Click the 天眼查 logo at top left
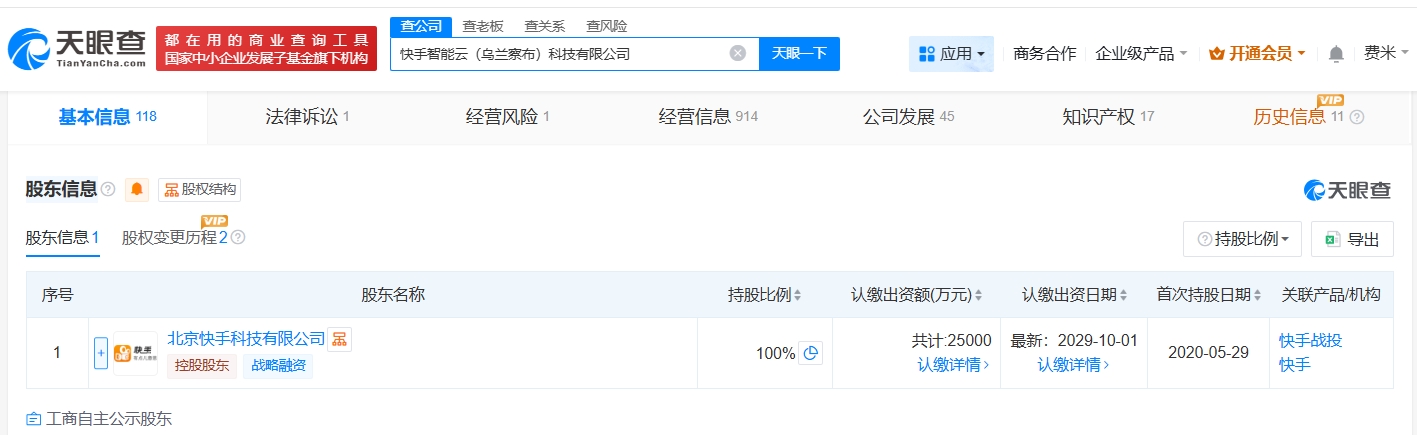This screenshot has width=1417, height=435. [76, 48]
